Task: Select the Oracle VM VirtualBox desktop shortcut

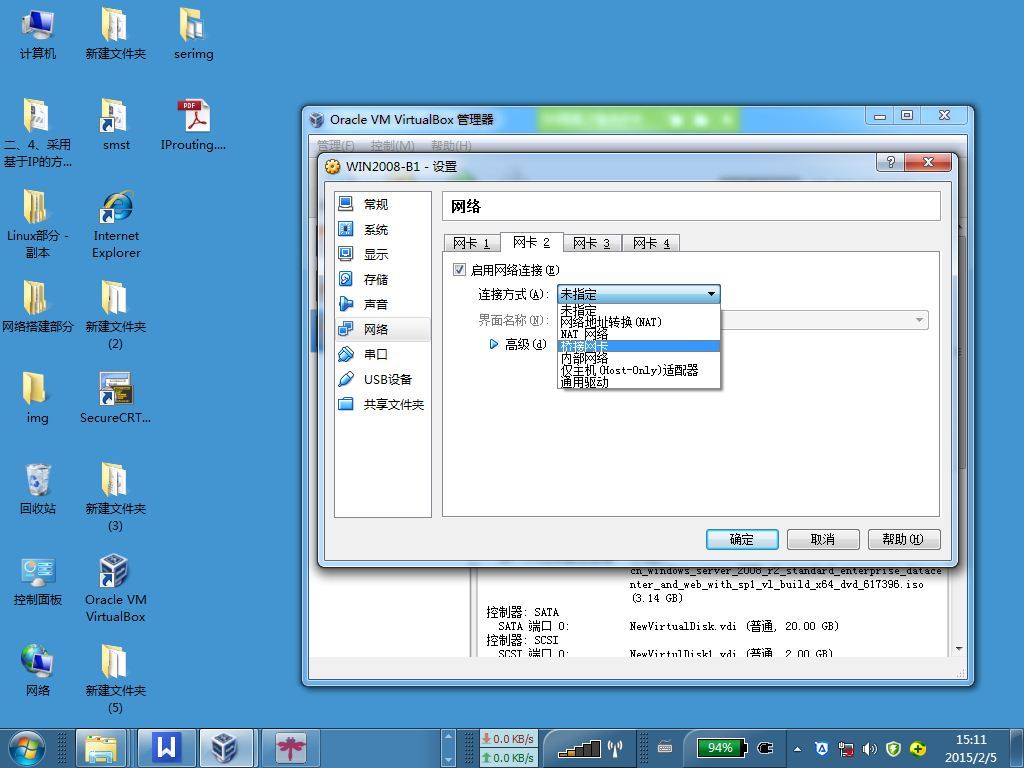Action: click(x=116, y=588)
